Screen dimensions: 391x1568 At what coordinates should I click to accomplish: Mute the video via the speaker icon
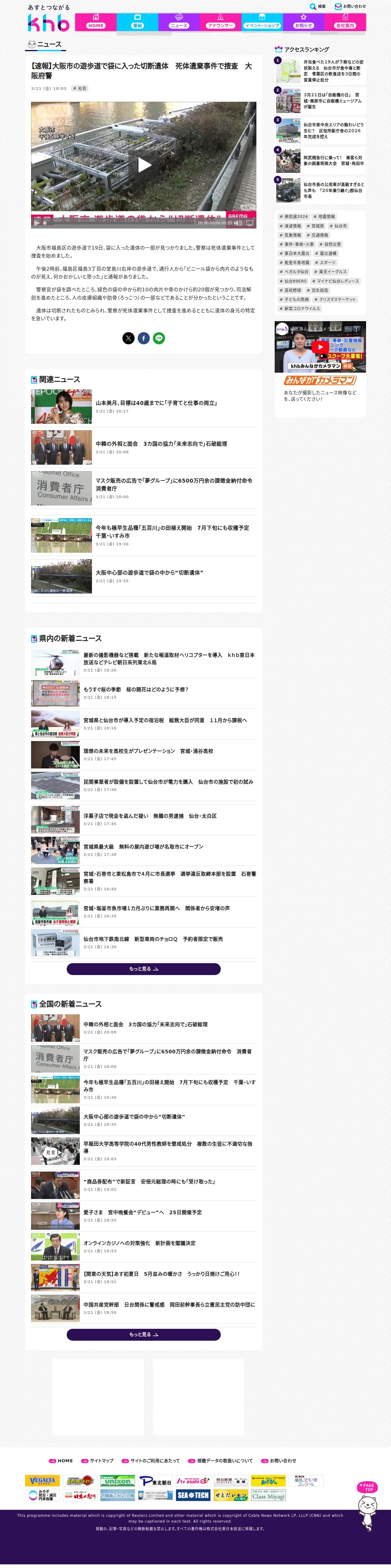coord(238,223)
